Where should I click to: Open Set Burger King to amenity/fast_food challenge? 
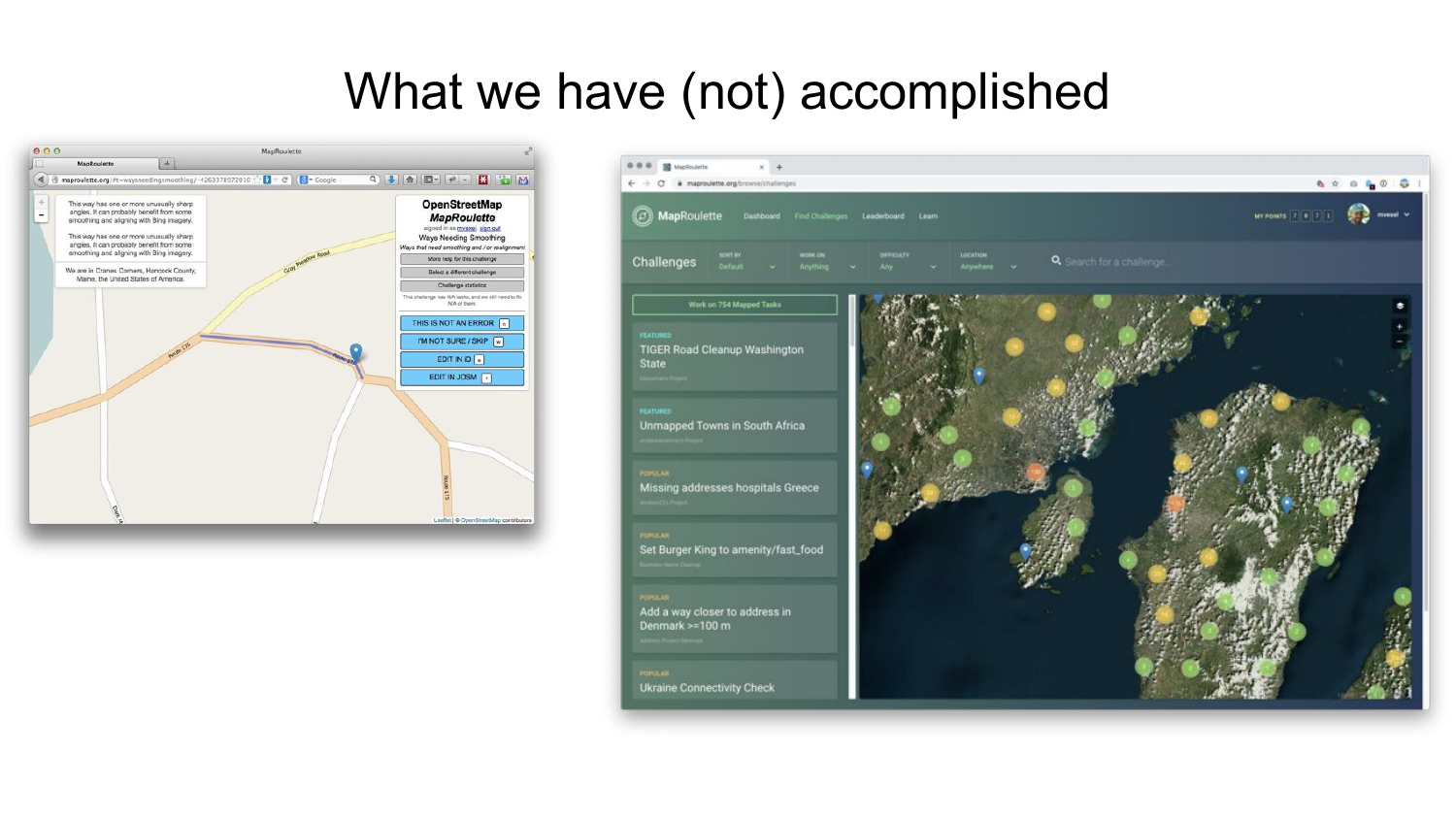(735, 550)
